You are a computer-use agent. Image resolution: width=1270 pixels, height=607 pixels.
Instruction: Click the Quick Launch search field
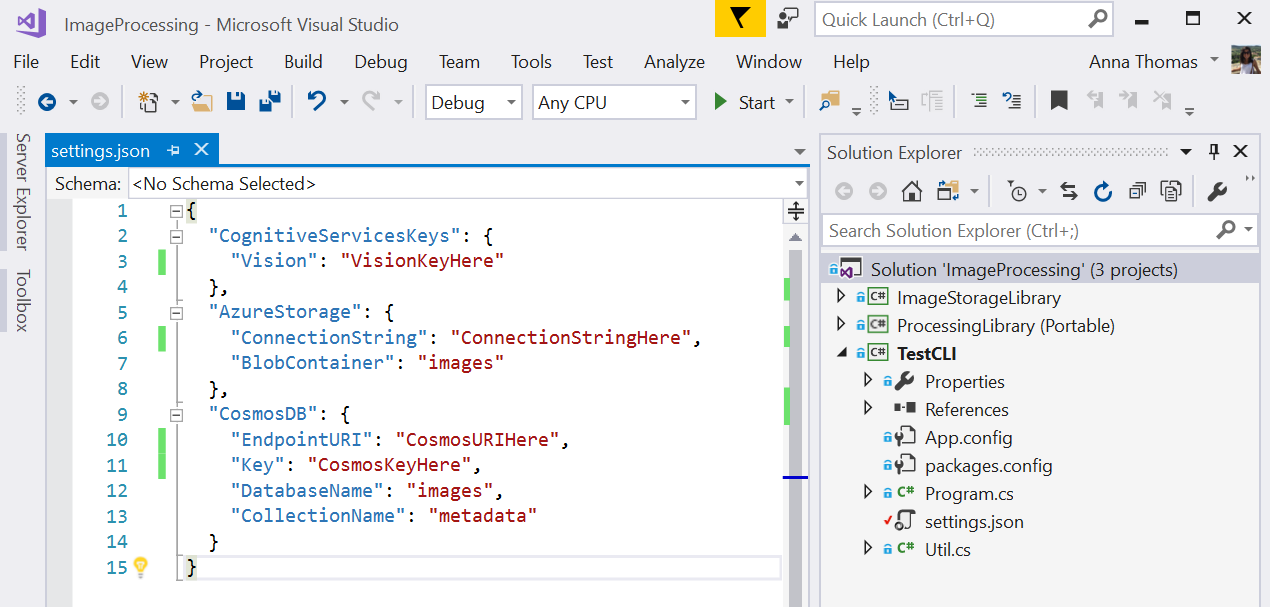point(965,19)
